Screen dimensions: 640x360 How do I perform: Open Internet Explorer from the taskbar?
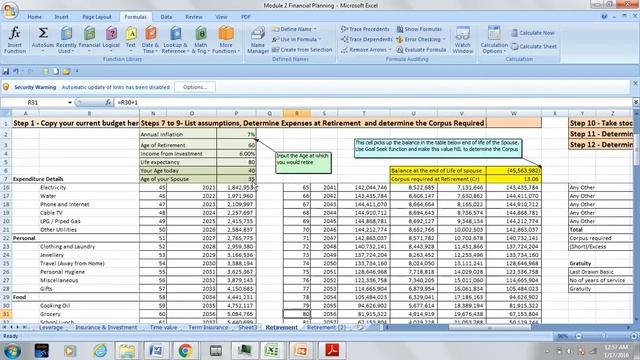[x=100, y=351]
